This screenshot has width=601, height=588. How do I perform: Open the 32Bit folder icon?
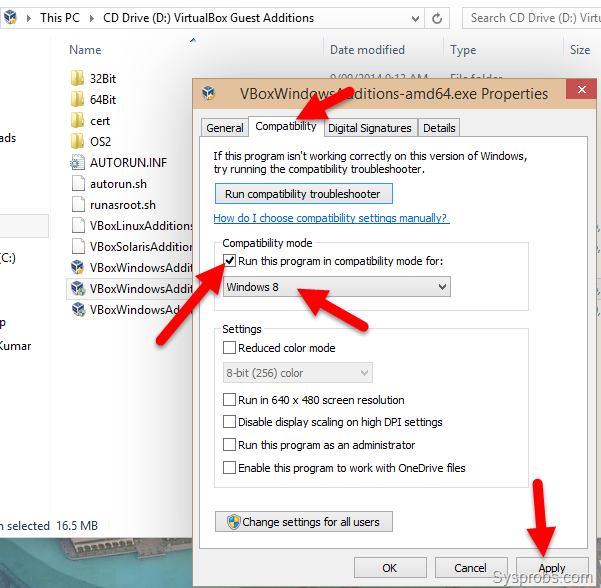[x=77, y=78]
